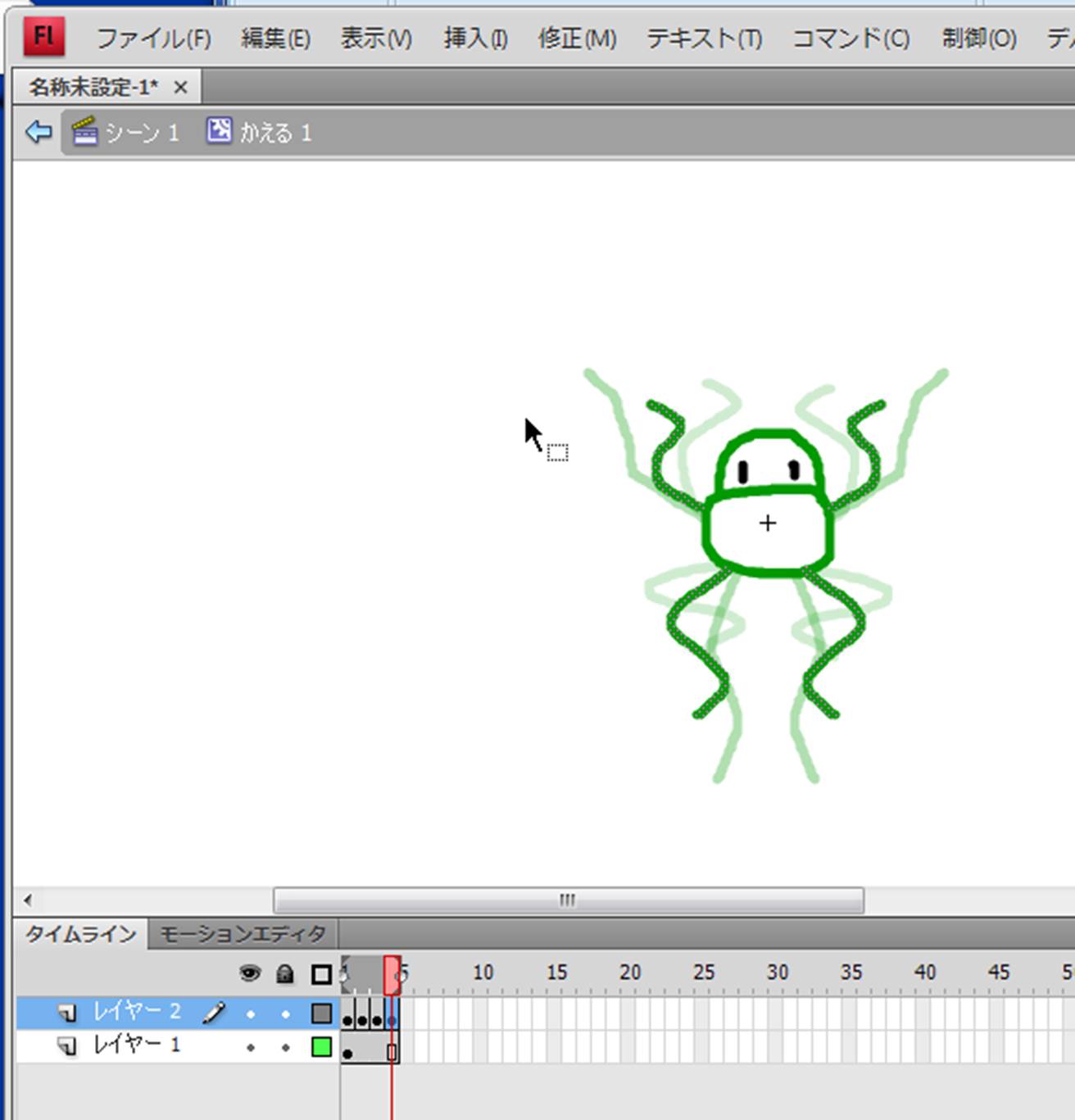The height and width of the screenshot is (1120, 1075).
Task: Click the eye icon header for all layers
Action: pyautogui.click(x=250, y=973)
